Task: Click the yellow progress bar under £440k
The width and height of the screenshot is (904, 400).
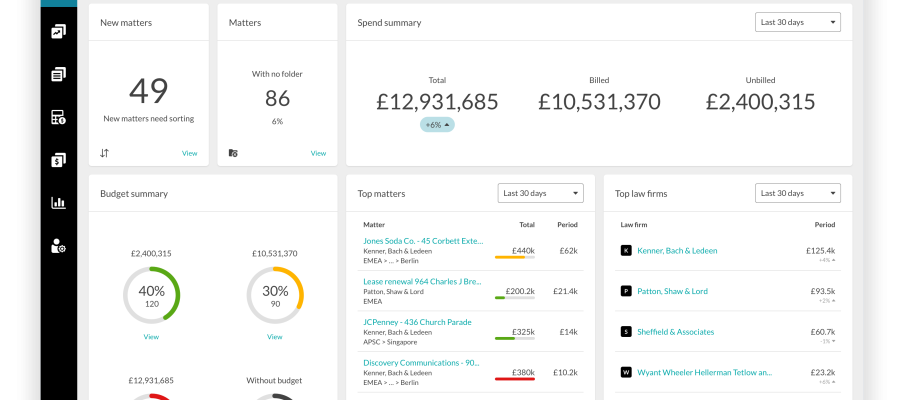Action: point(514,257)
